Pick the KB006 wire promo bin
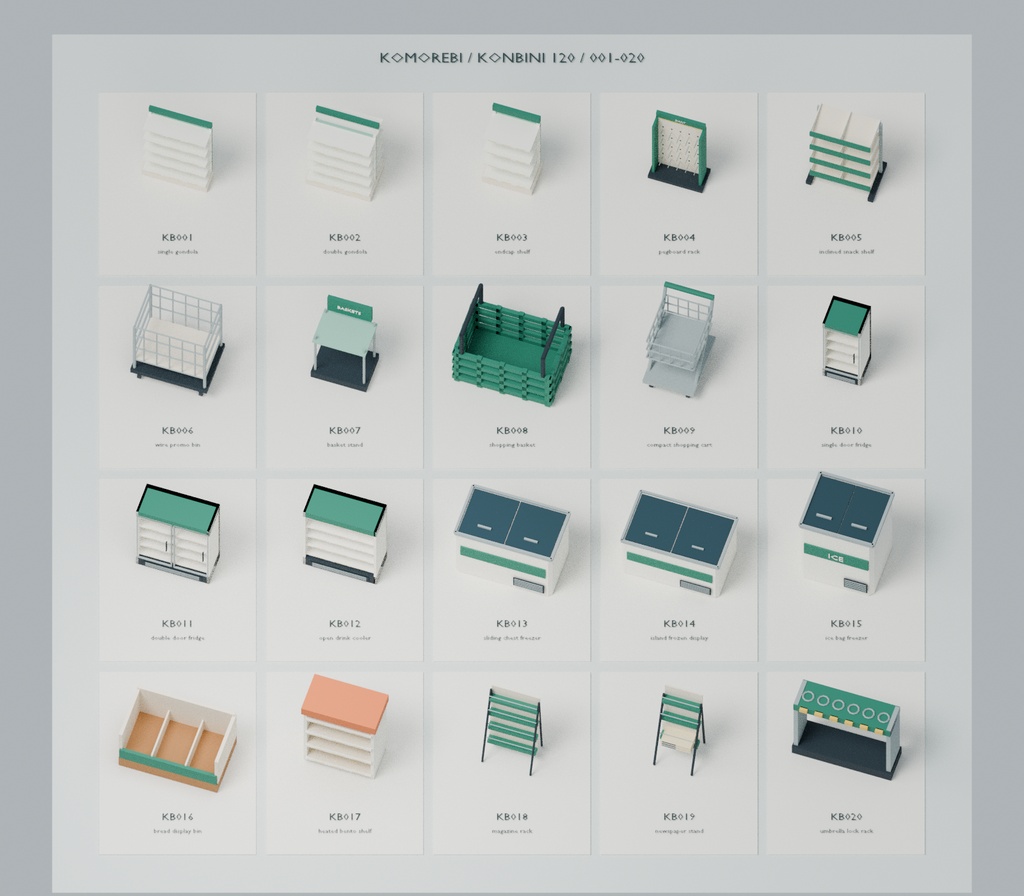This screenshot has height=896, width=1024. point(177,377)
